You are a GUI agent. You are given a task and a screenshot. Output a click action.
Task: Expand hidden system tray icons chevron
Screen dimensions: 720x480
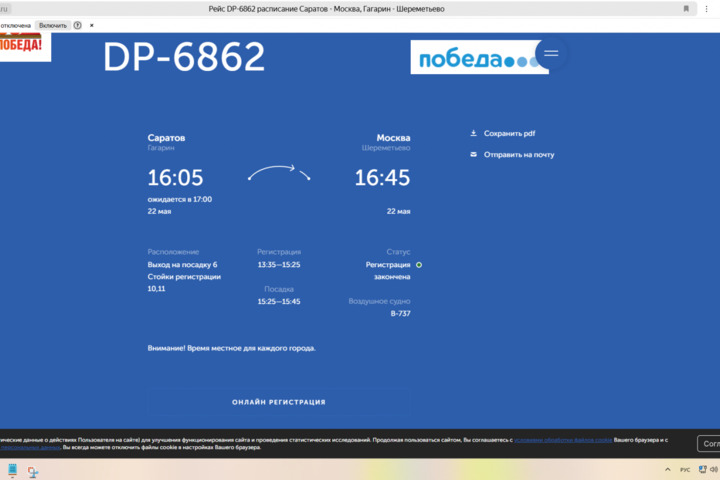coord(668,469)
